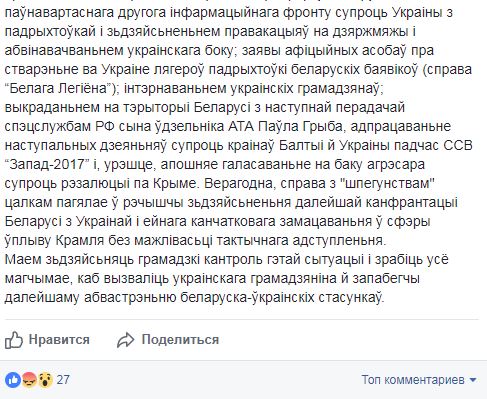
Task: Click the text "Запад-2017" in the post
Action: 47,165
